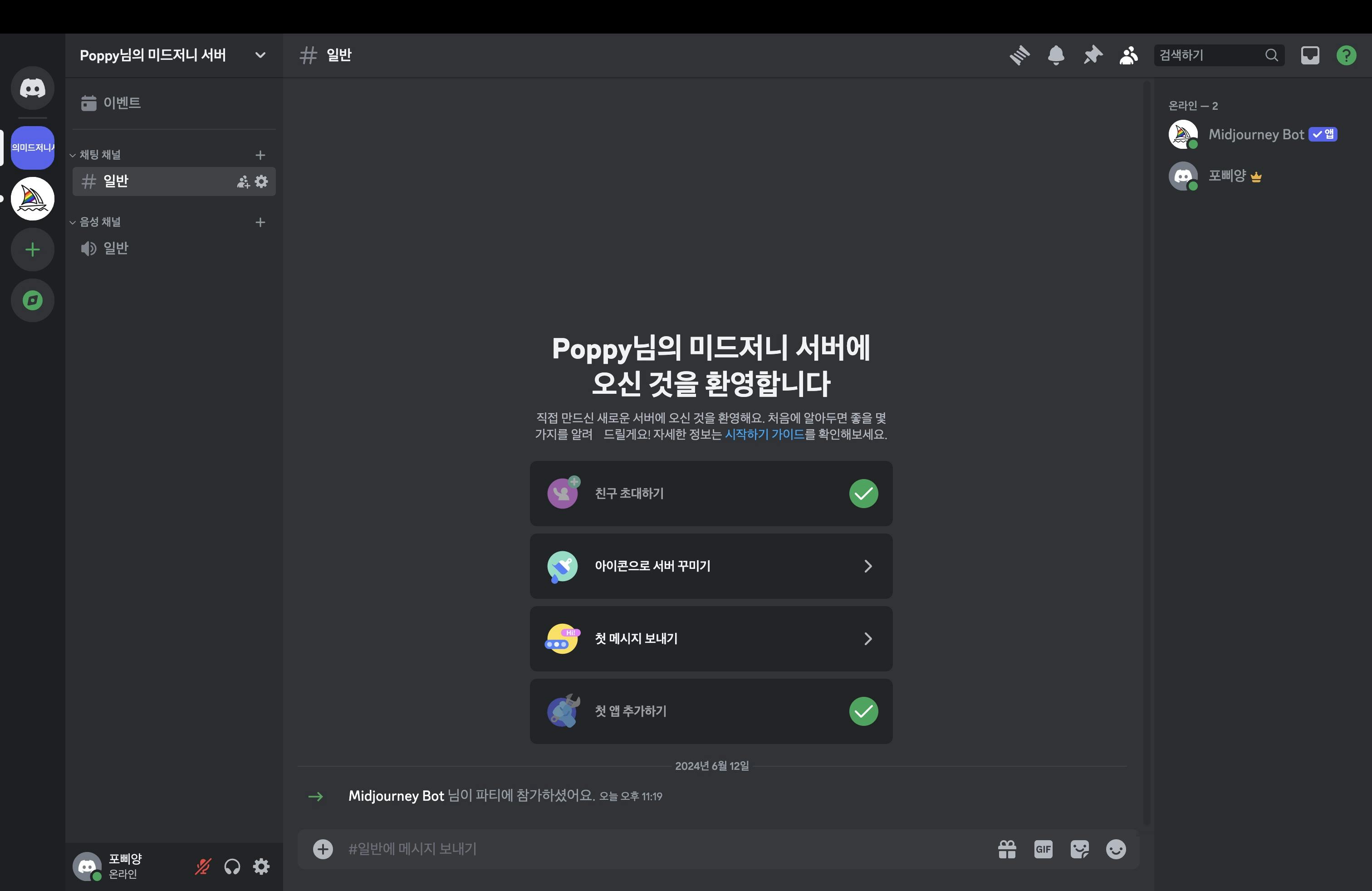
Task: Click the 아이콘으로 서버 꾸미기 button
Action: pyautogui.click(x=710, y=566)
